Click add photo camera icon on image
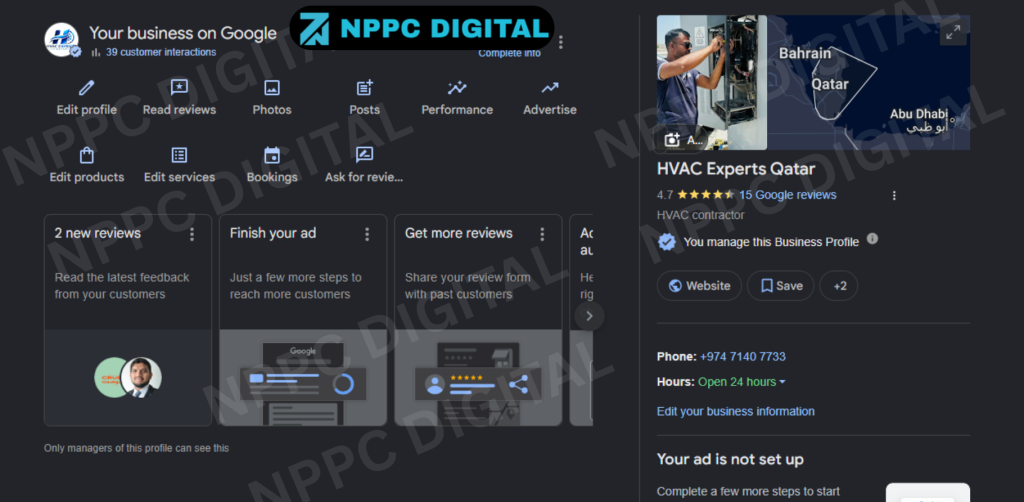Viewport: 1024px width, 502px height. (672, 140)
